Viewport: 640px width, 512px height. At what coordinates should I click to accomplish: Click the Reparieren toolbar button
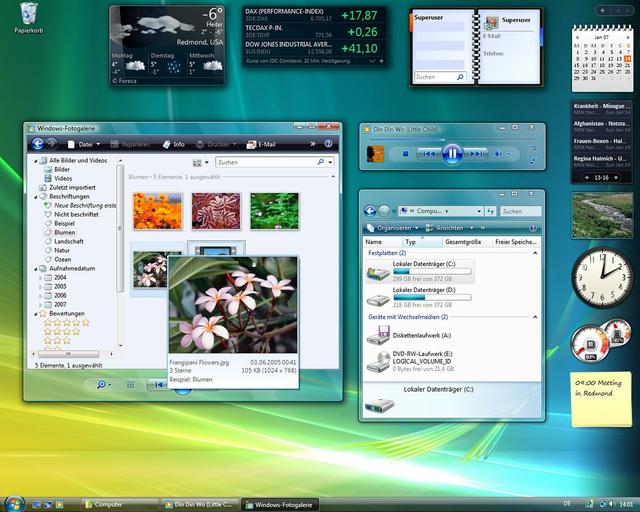130,144
